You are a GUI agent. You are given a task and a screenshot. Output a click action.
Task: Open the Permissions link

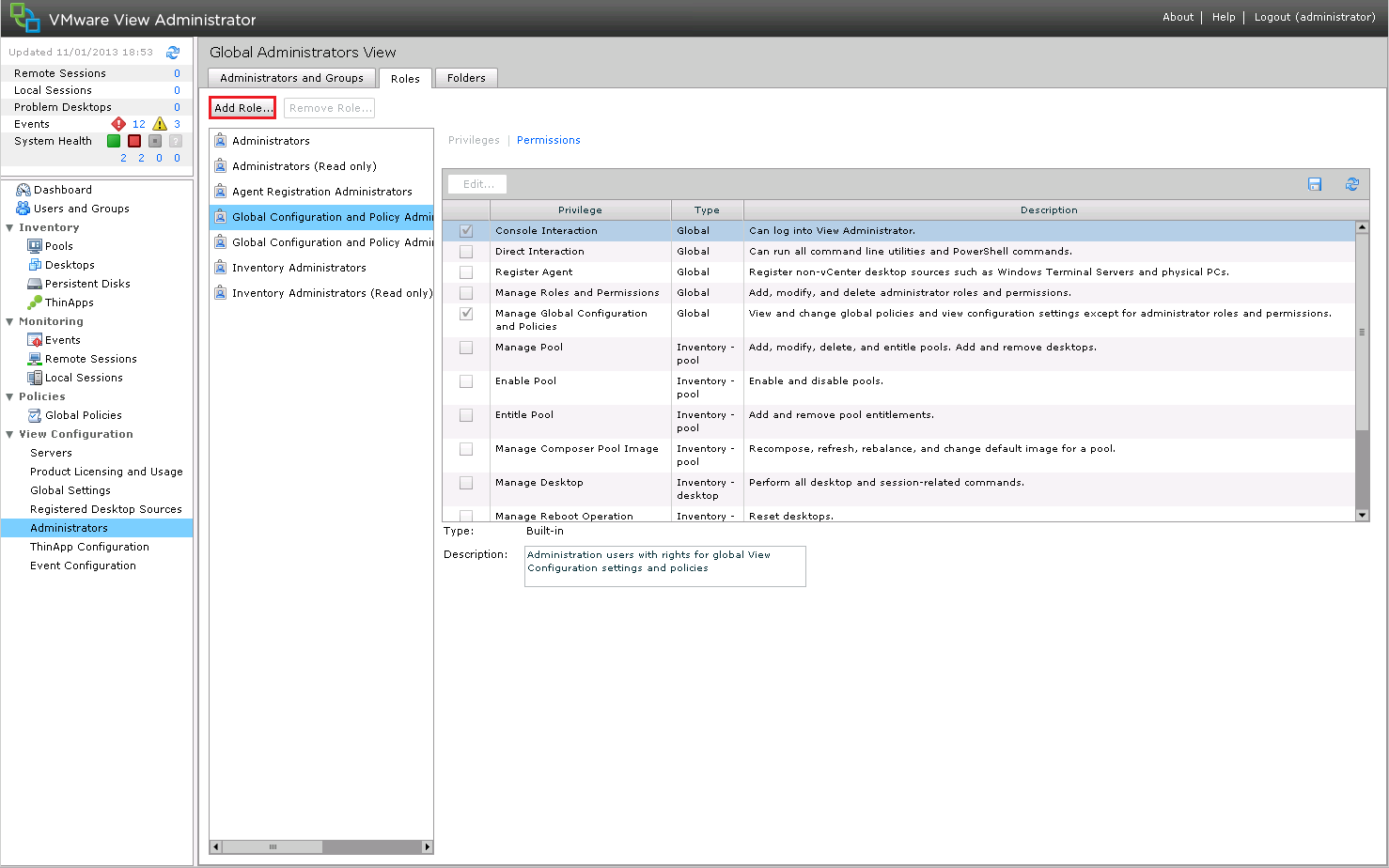548,140
